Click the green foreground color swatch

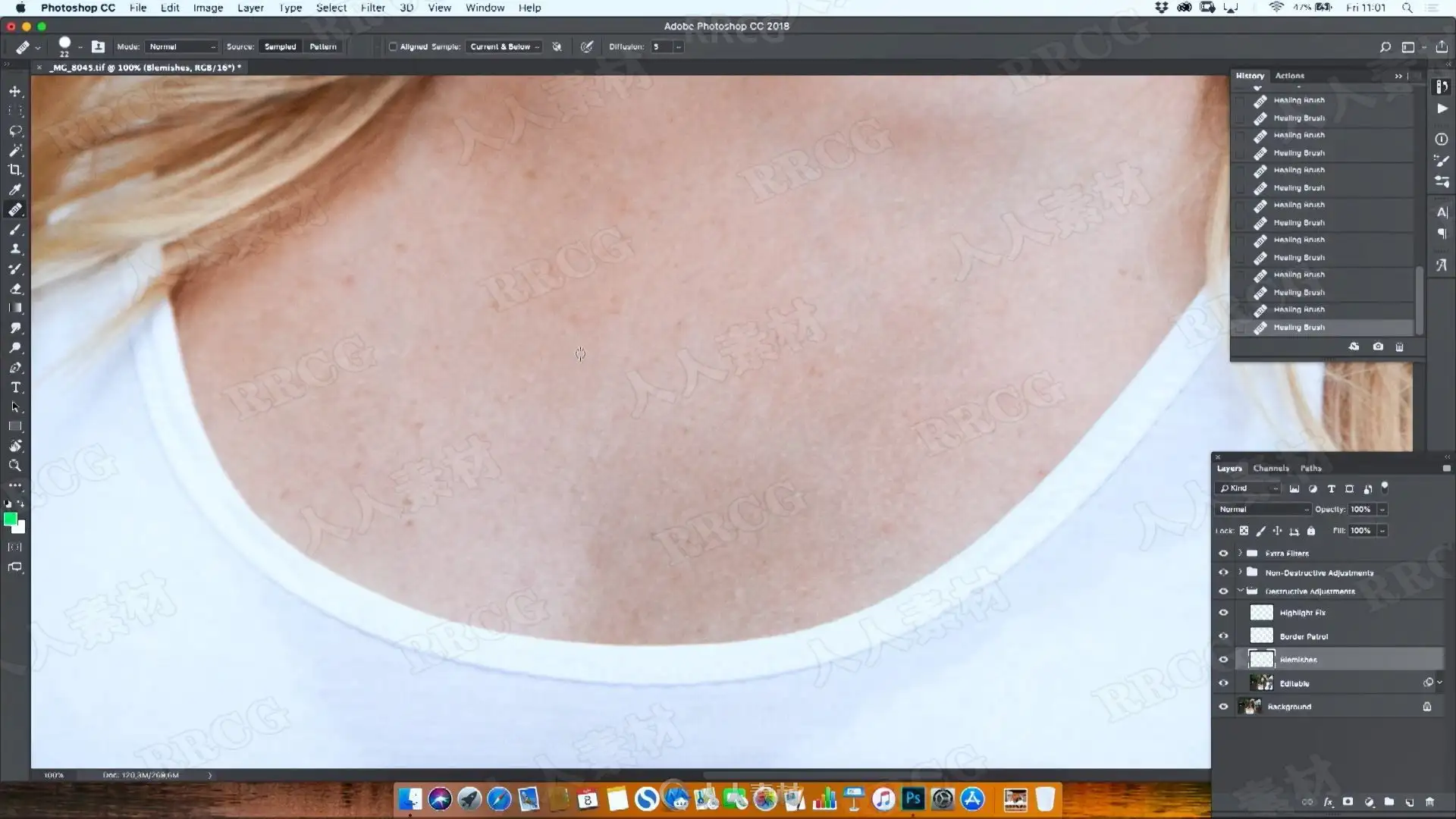pos(10,519)
